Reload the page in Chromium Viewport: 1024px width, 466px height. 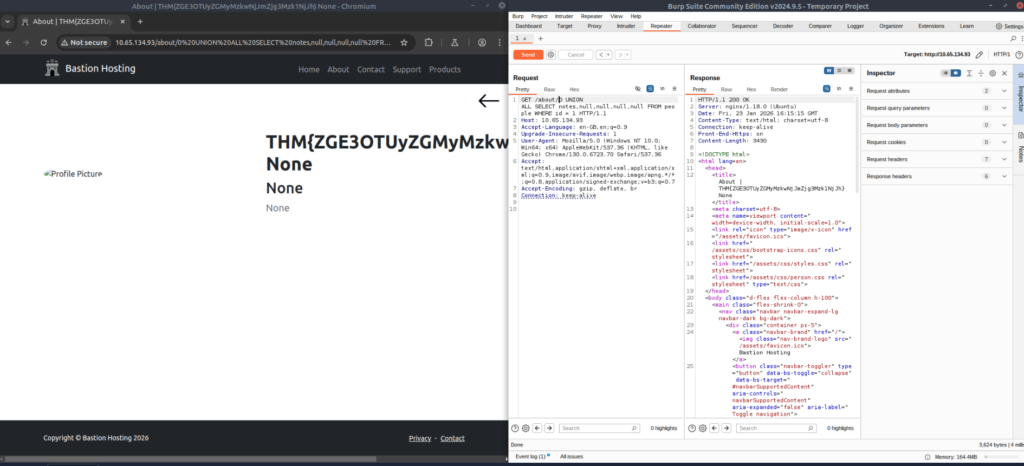pos(44,42)
